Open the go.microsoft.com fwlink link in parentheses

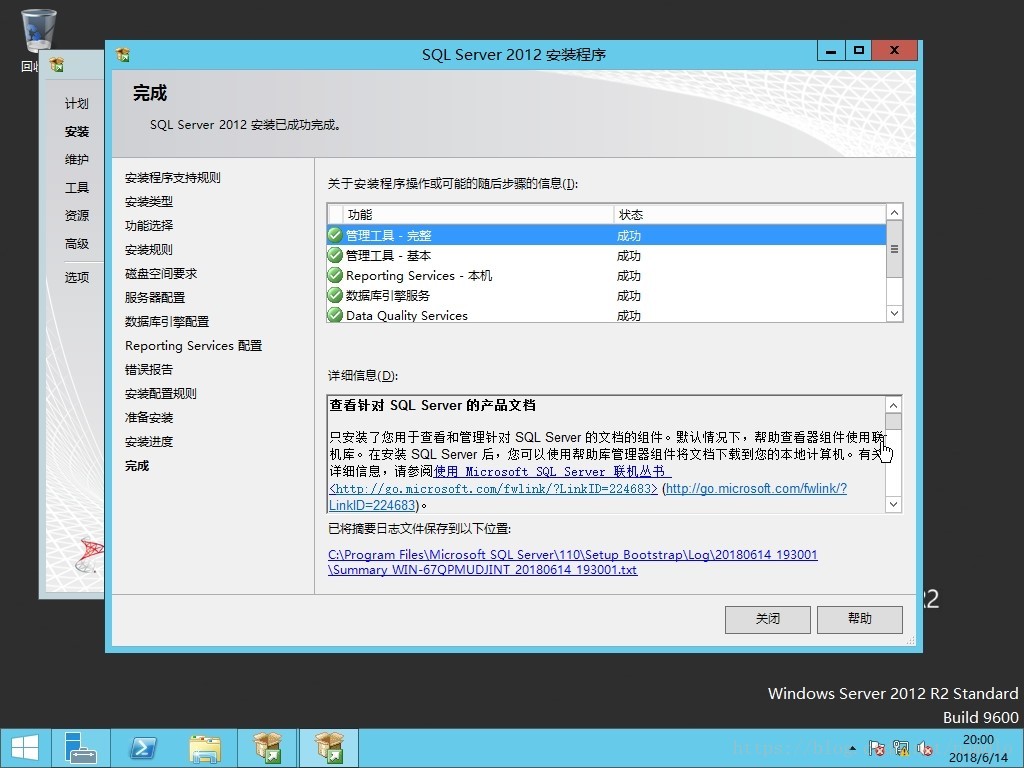pyautogui.click(x=756, y=488)
